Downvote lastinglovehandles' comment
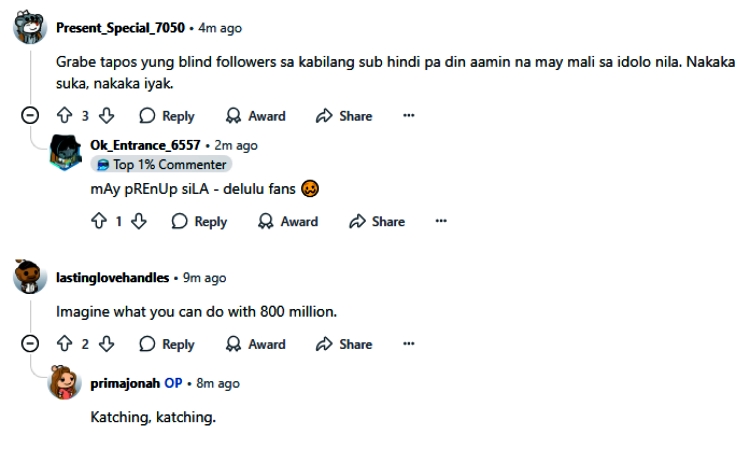 tap(105, 344)
